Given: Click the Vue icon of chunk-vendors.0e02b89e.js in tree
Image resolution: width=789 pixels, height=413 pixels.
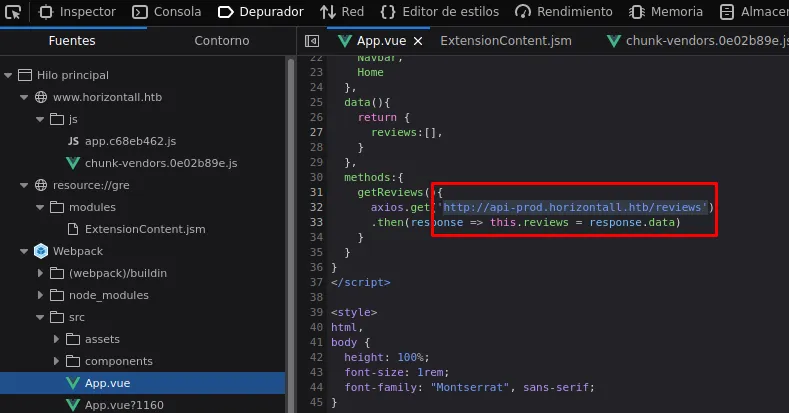Looking at the screenshot, I should pyautogui.click(x=73, y=163).
